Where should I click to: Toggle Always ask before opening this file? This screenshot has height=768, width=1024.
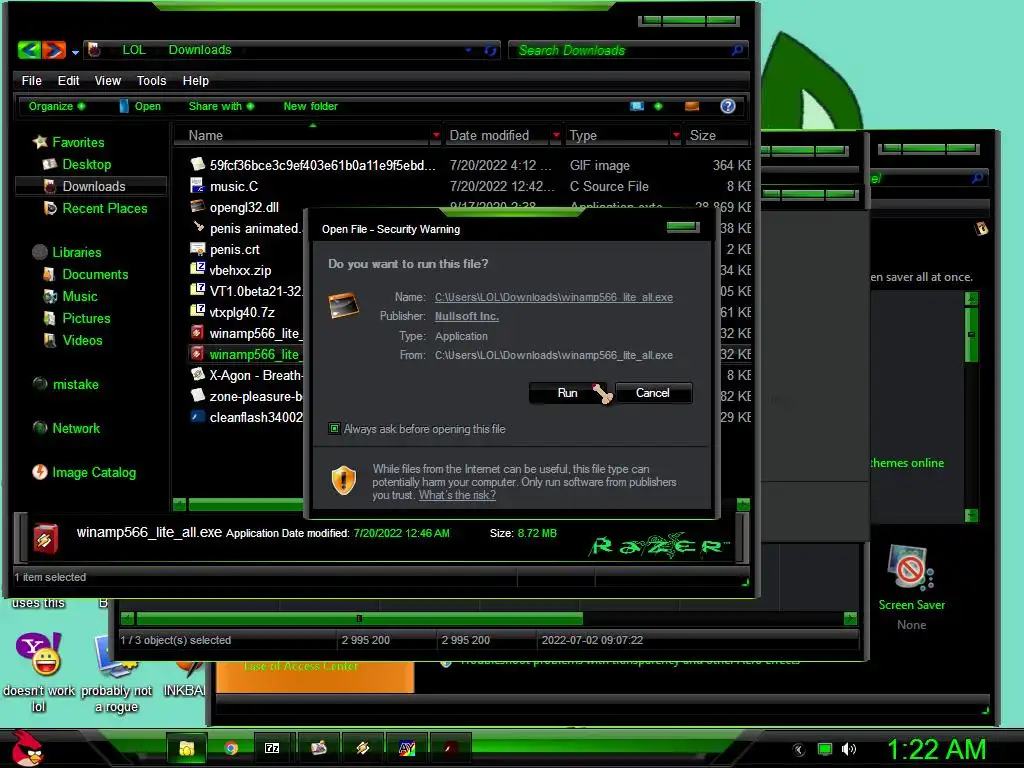(x=334, y=429)
